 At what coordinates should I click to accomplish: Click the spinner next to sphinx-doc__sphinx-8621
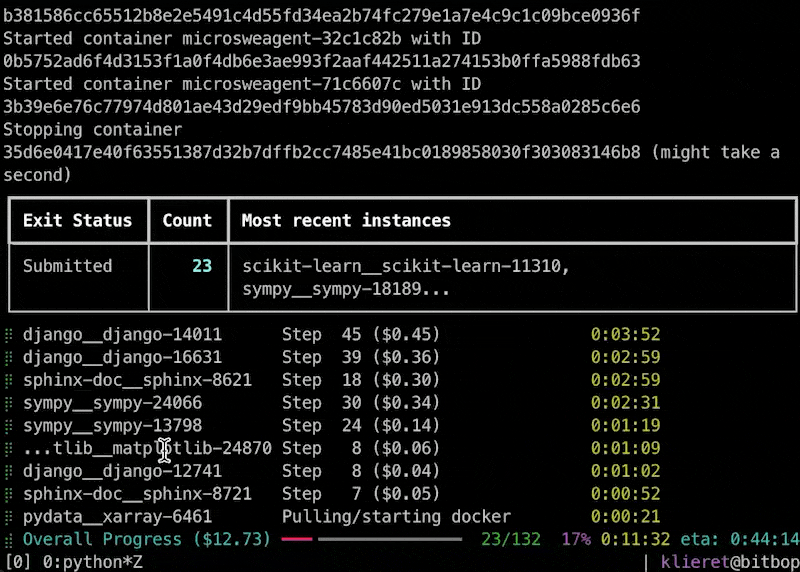(x=8, y=381)
